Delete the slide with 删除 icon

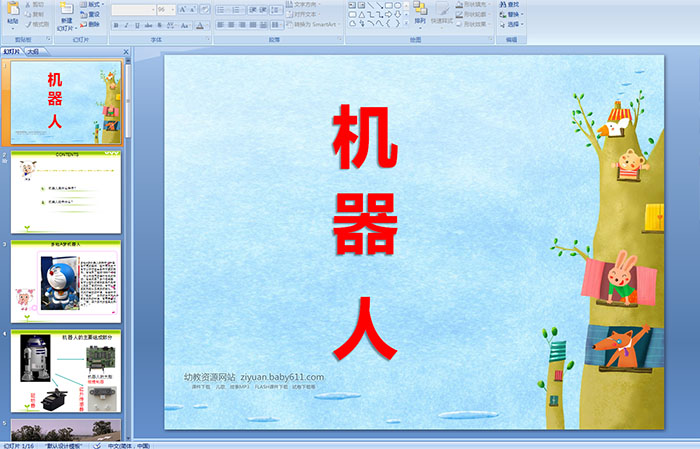pyautogui.click(x=90, y=24)
